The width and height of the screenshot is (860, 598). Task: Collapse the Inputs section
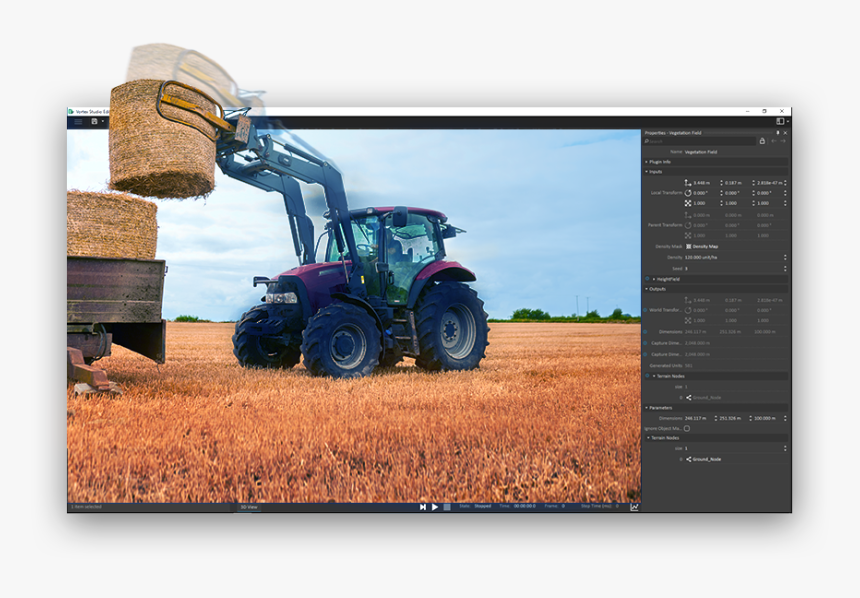click(x=648, y=172)
